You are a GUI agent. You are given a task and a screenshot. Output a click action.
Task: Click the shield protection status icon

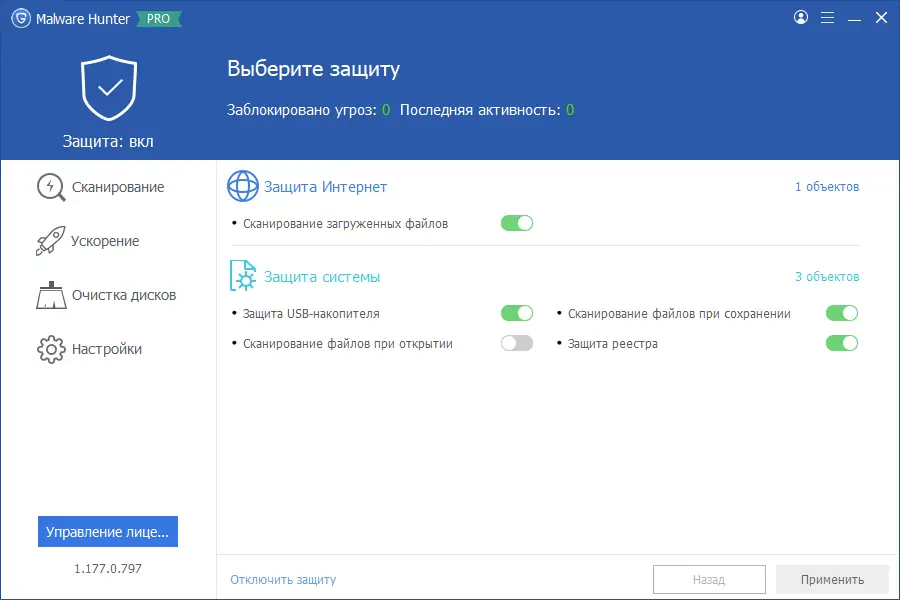[109, 89]
